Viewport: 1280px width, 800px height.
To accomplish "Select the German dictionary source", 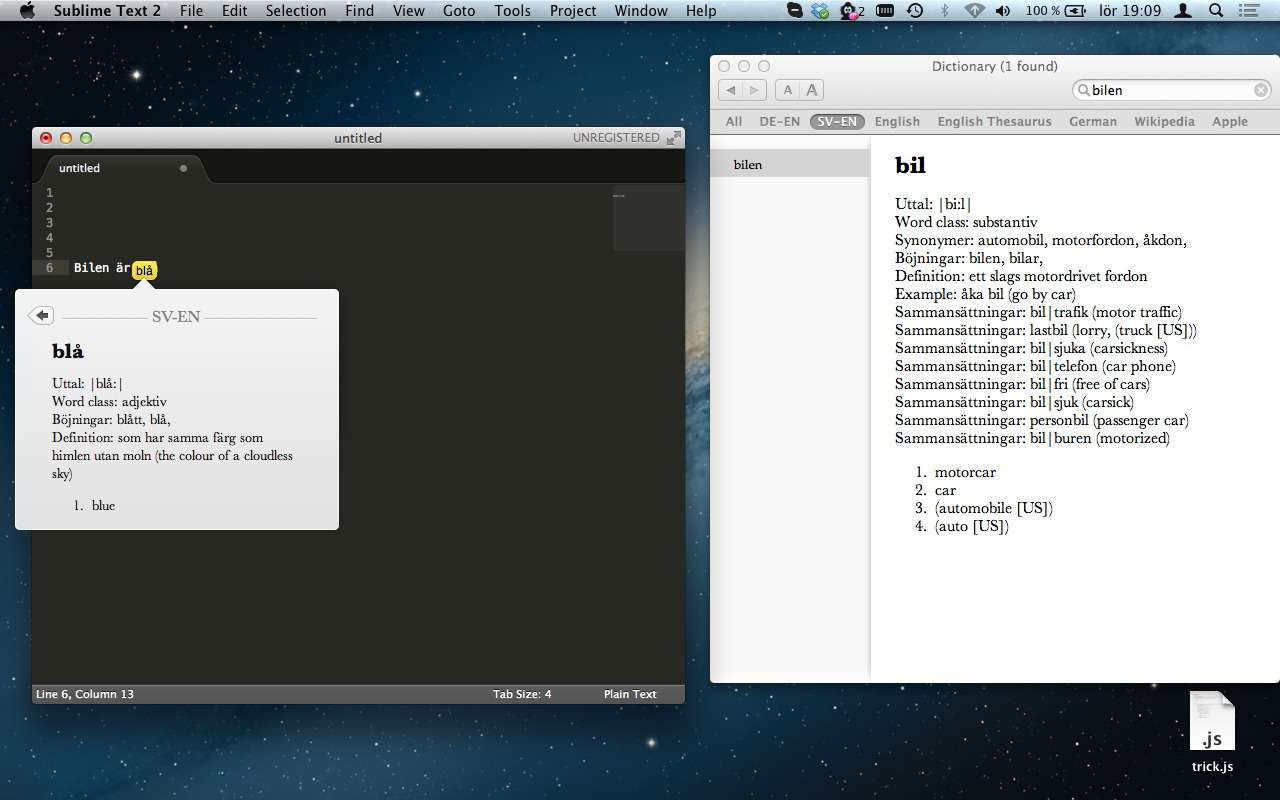I will tap(1093, 121).
